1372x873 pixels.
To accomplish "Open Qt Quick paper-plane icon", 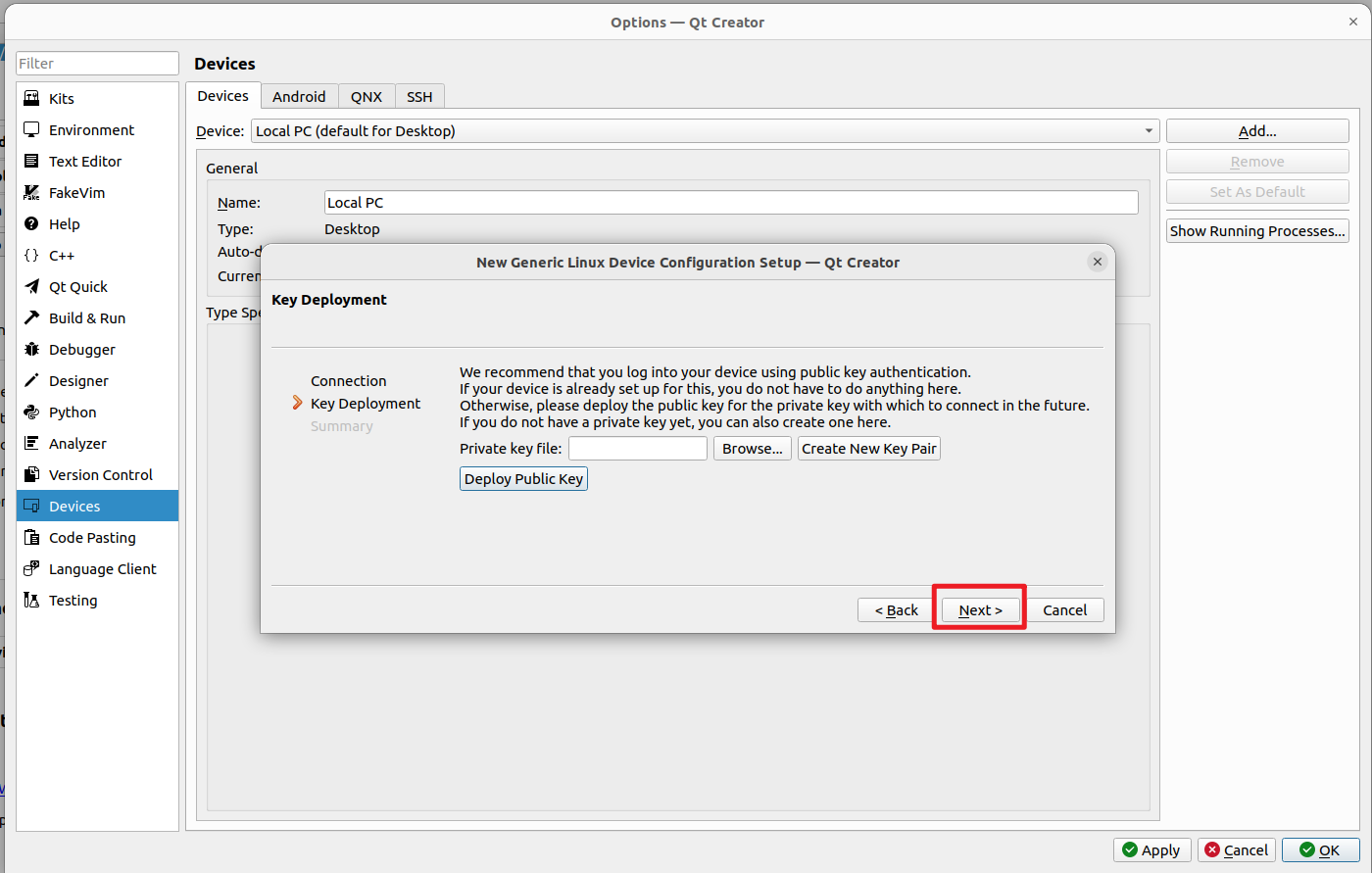I will (x=31, y=286).
